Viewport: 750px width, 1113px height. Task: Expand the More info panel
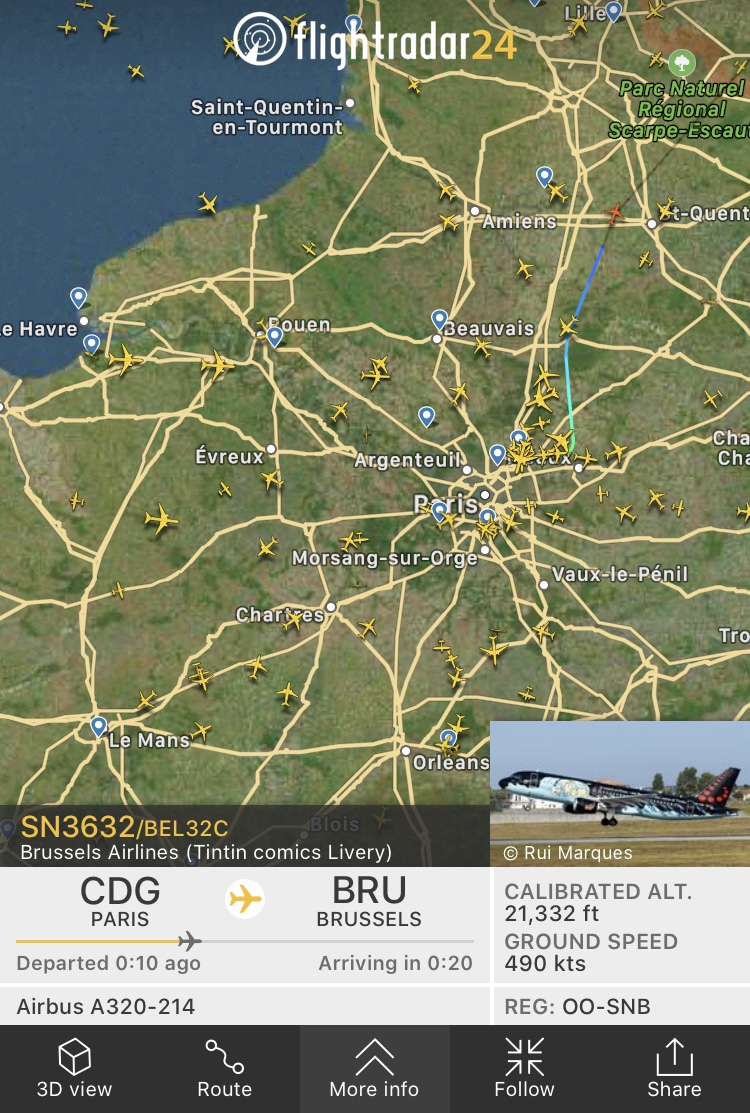[x=374, y=1068]
